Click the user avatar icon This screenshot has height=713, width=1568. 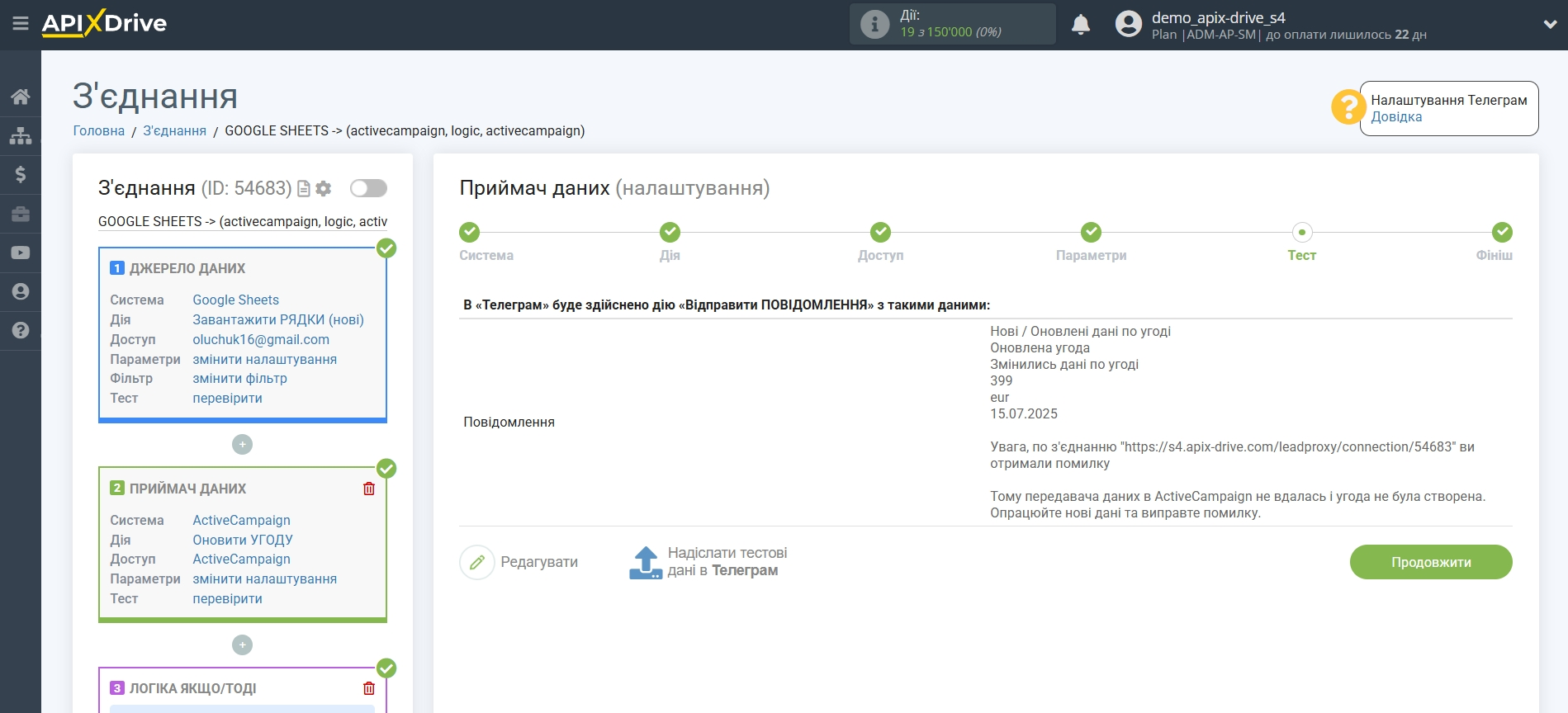tap(1128, 24)
